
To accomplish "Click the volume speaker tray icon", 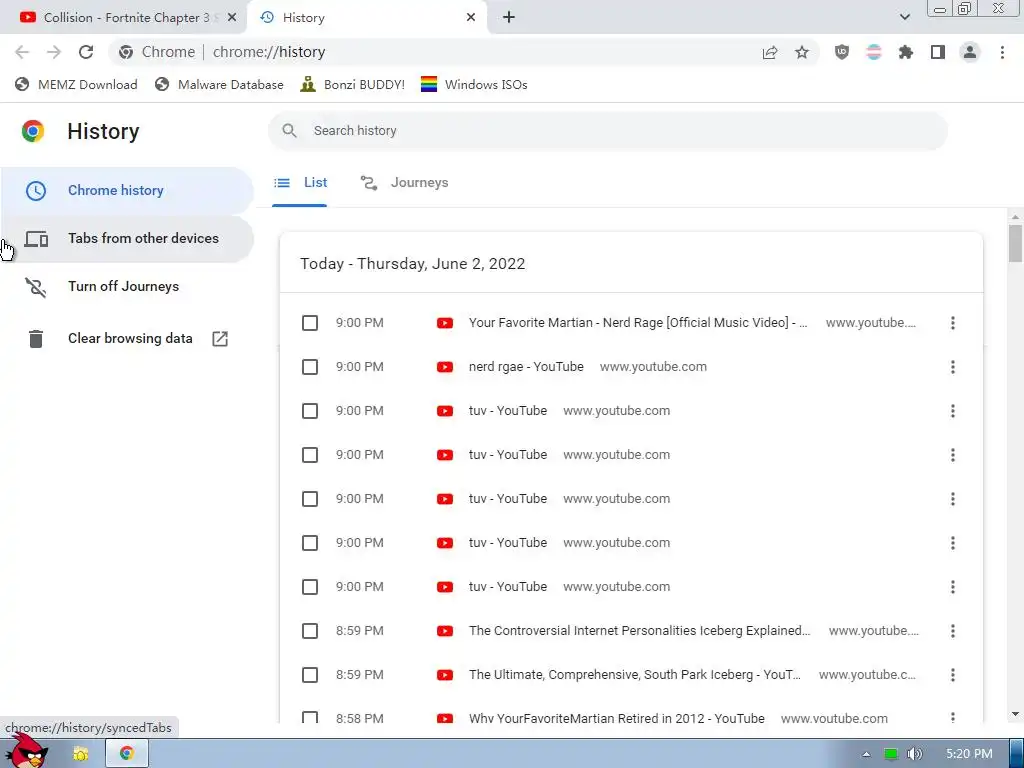I will (x=915, y=754).
